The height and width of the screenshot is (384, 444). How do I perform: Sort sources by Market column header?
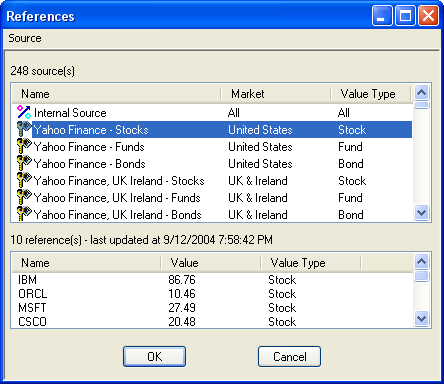[276, 94]
